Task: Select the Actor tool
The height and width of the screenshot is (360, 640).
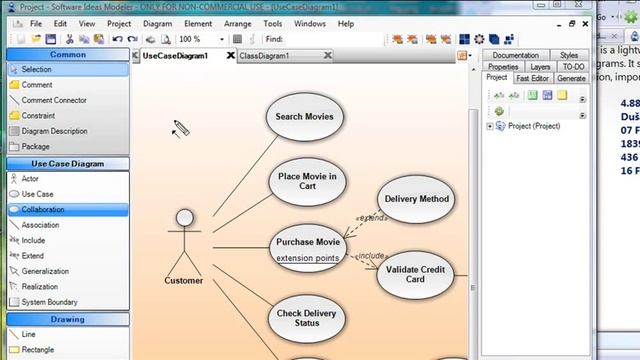Action: 68,179
